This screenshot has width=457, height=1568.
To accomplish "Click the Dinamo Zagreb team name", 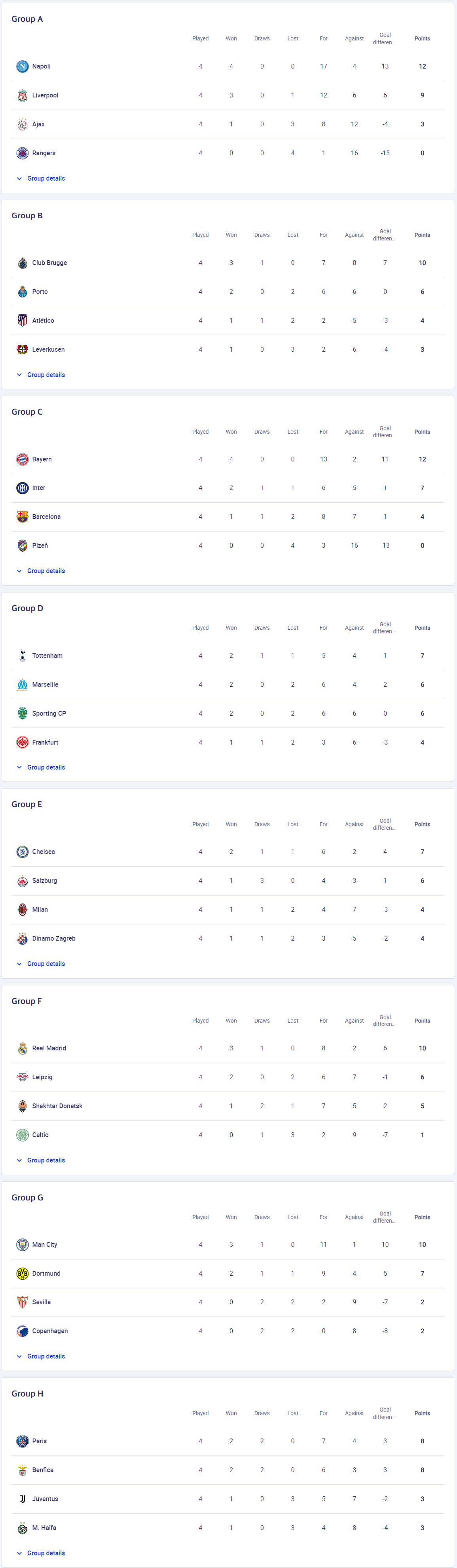I will tap(54, 939).
